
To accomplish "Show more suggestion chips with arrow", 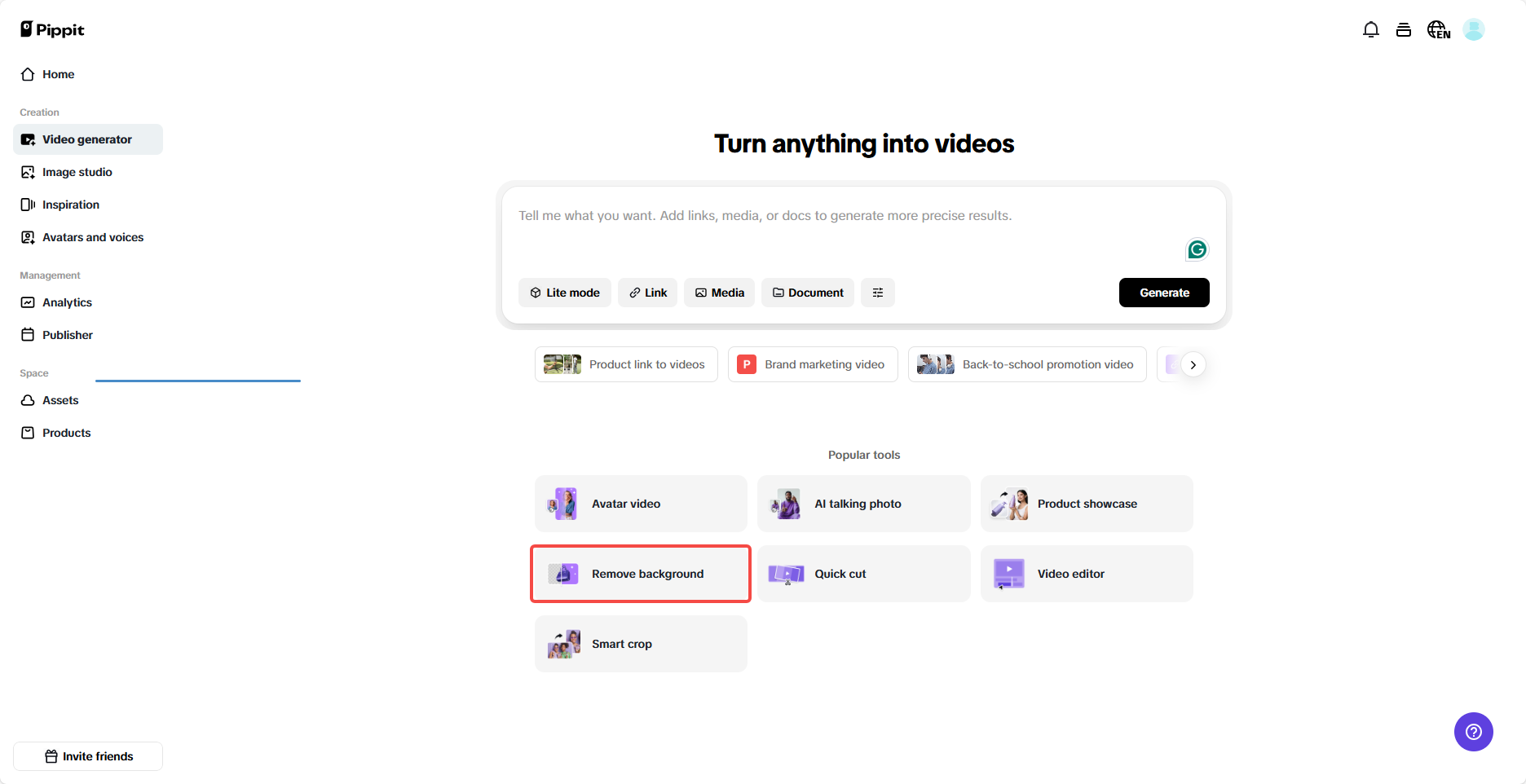I will pyautogui.click(x=1193, y=364).
